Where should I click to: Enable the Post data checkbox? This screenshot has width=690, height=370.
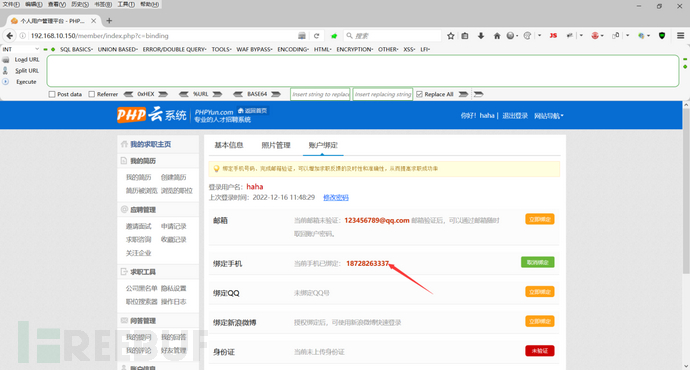[x=52, y=94]
